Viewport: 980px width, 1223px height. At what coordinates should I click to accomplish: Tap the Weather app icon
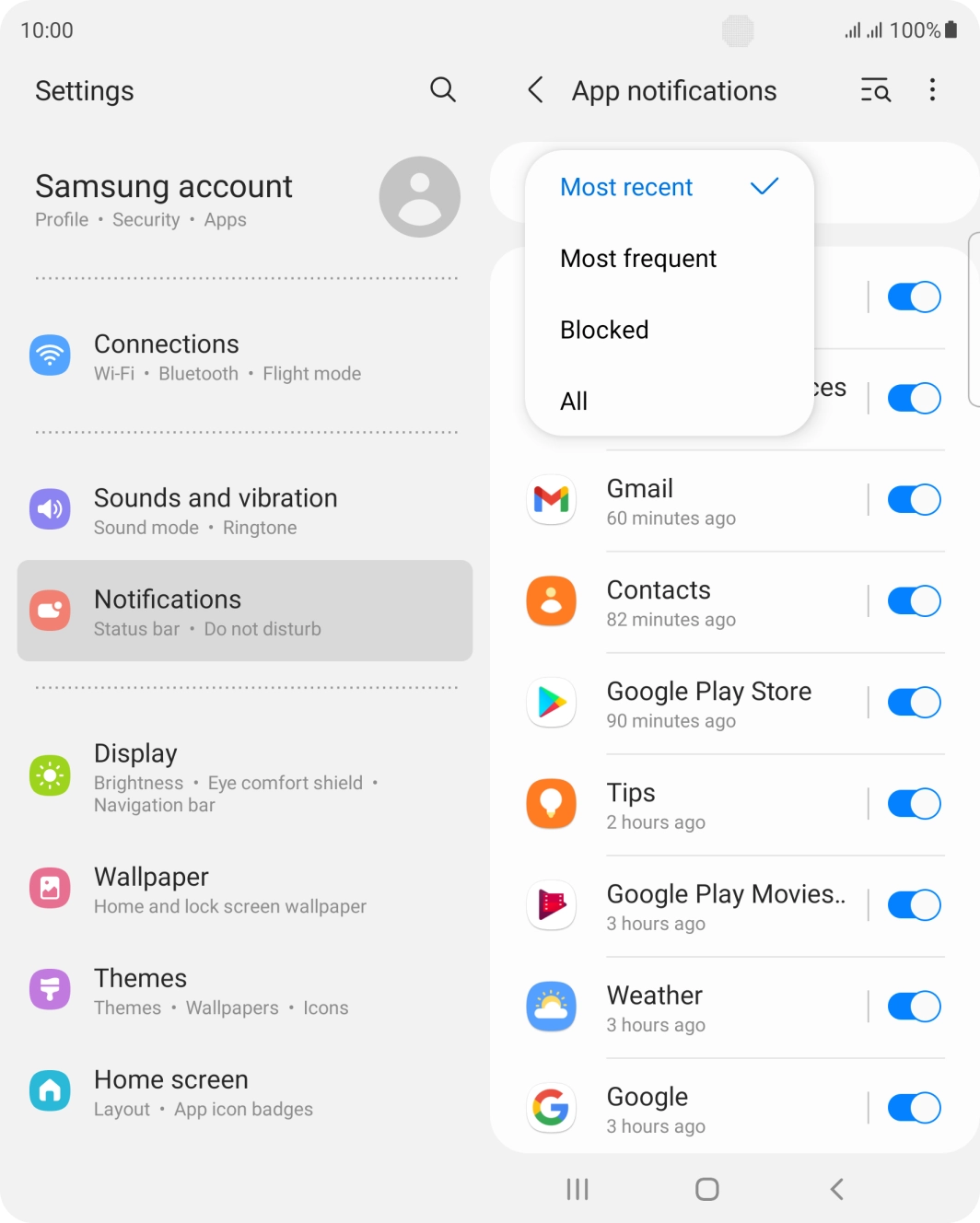point(551,1006)
